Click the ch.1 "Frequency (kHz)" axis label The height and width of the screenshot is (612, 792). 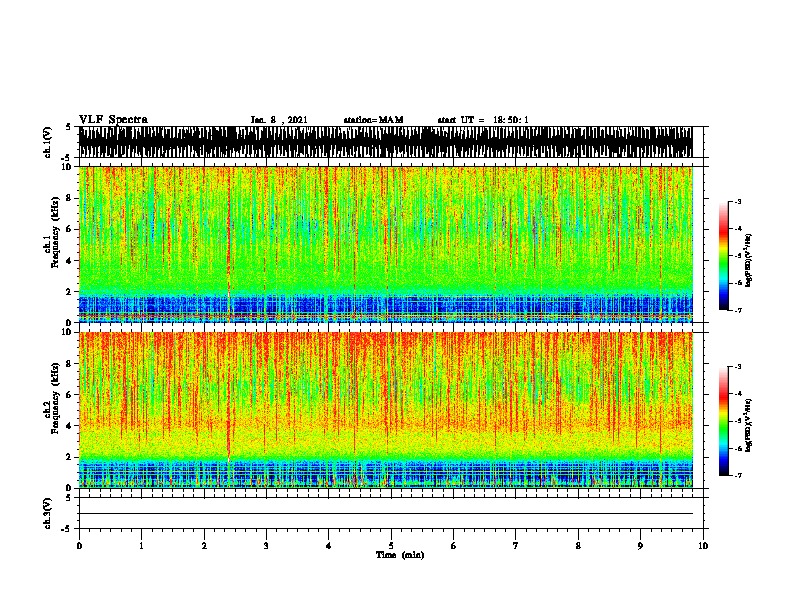[55, 232]
